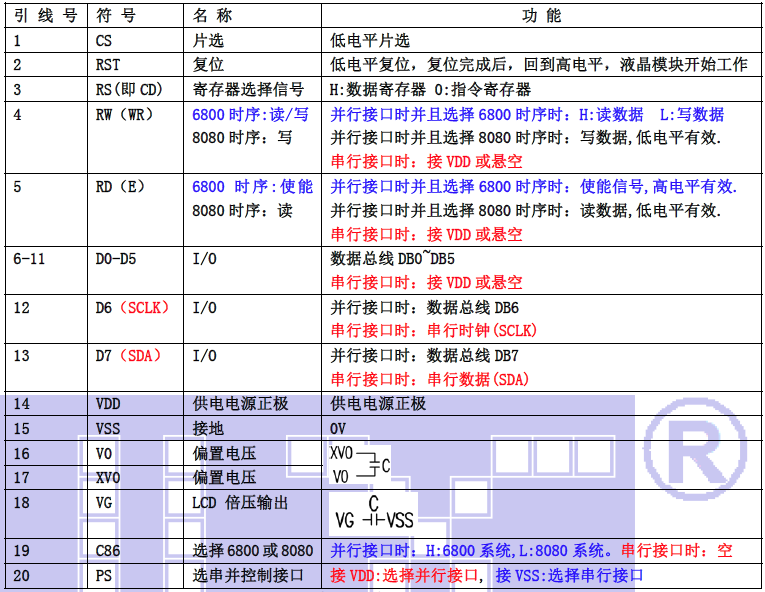Click the RW (WR) symbol cell
The image size is (765, 592).
coord(125,114)
